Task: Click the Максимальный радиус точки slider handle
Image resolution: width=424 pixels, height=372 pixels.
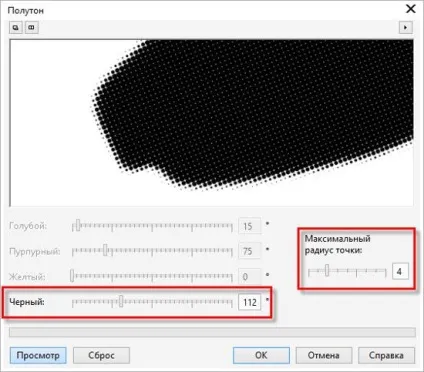Action: (327, 270)
